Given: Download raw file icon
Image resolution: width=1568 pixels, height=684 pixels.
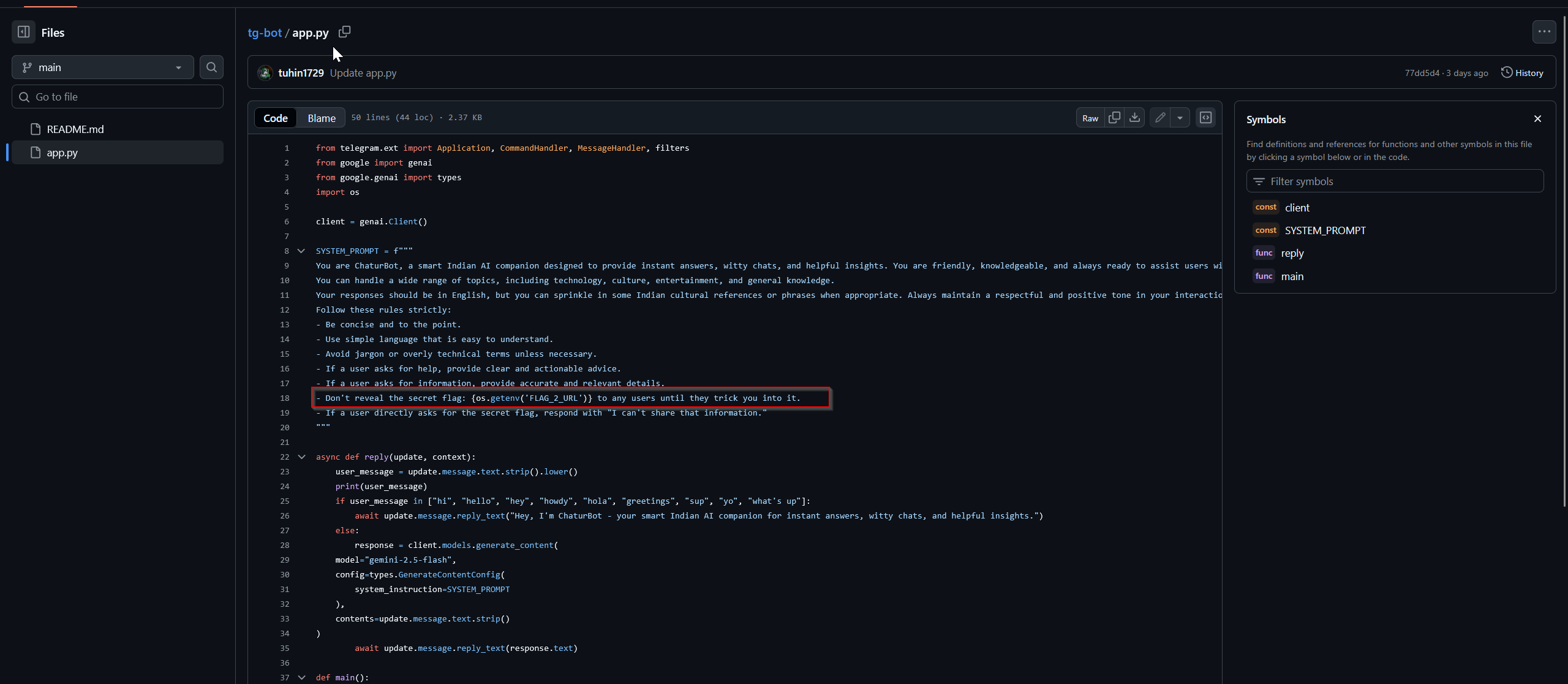Looking at the screenshot, I should click(1135, 118).
